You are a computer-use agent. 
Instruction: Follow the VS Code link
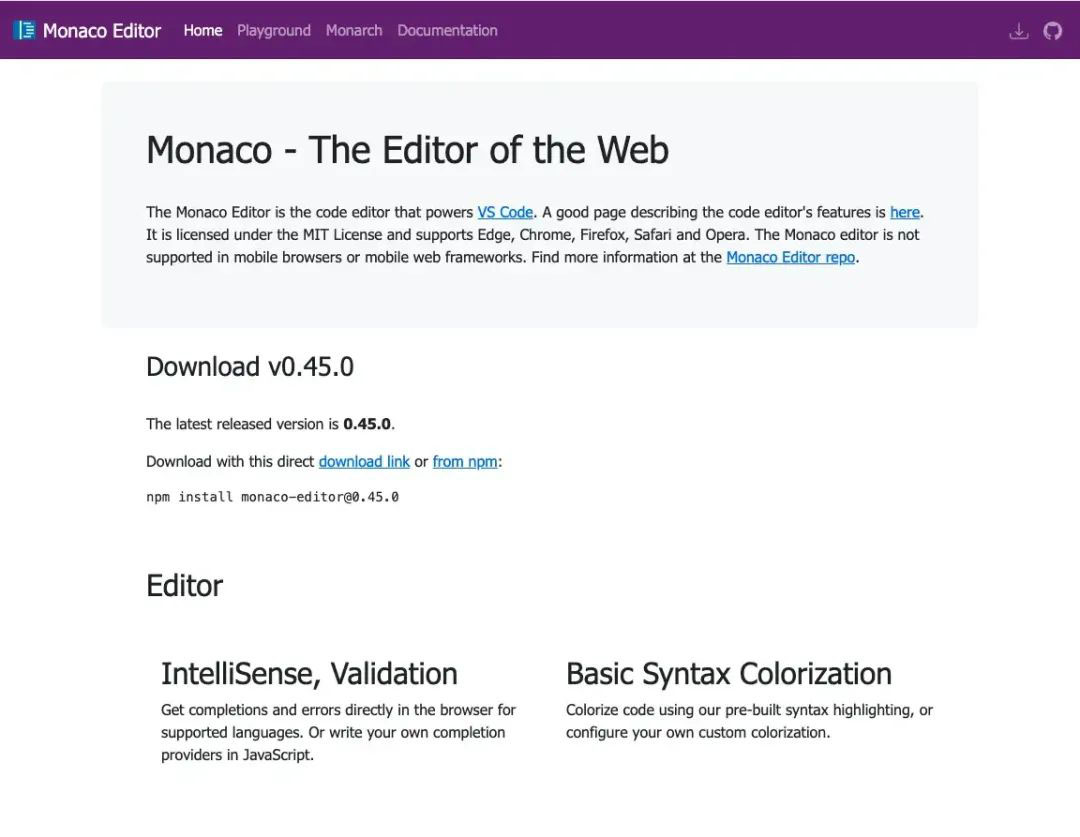(x=505, y=212)
